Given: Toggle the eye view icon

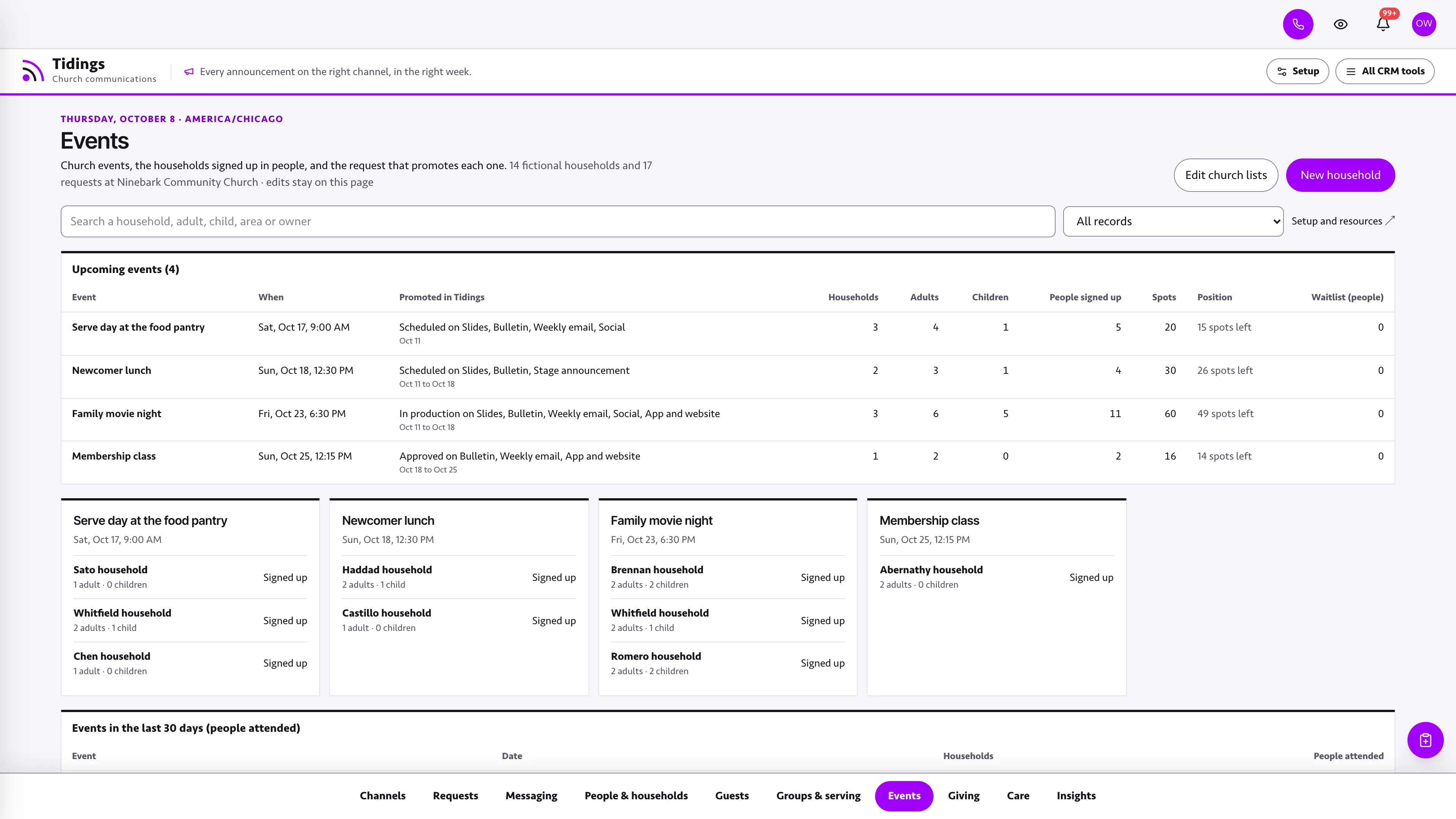Looking at the screenshot, I should pos(1340,24).
